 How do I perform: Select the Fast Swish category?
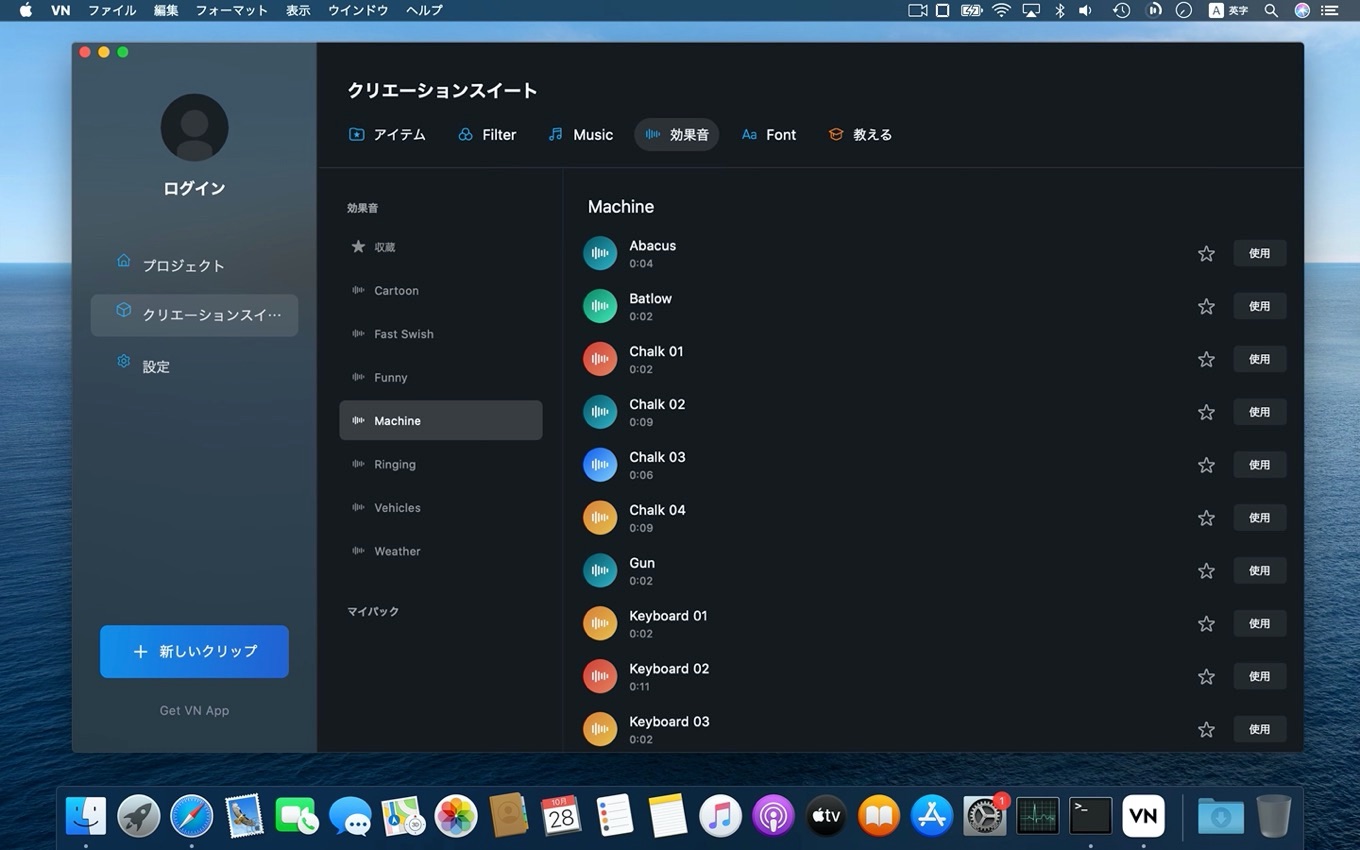coord(441,334)
